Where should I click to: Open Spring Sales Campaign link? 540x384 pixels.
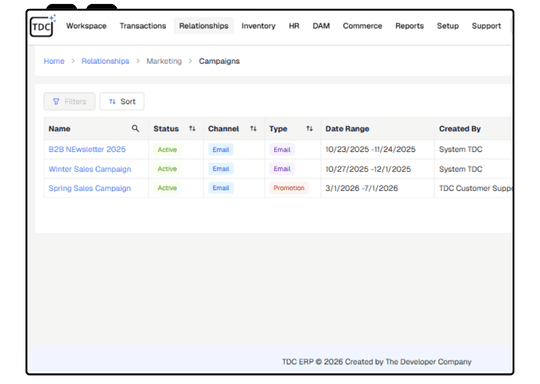pos(90,188)
